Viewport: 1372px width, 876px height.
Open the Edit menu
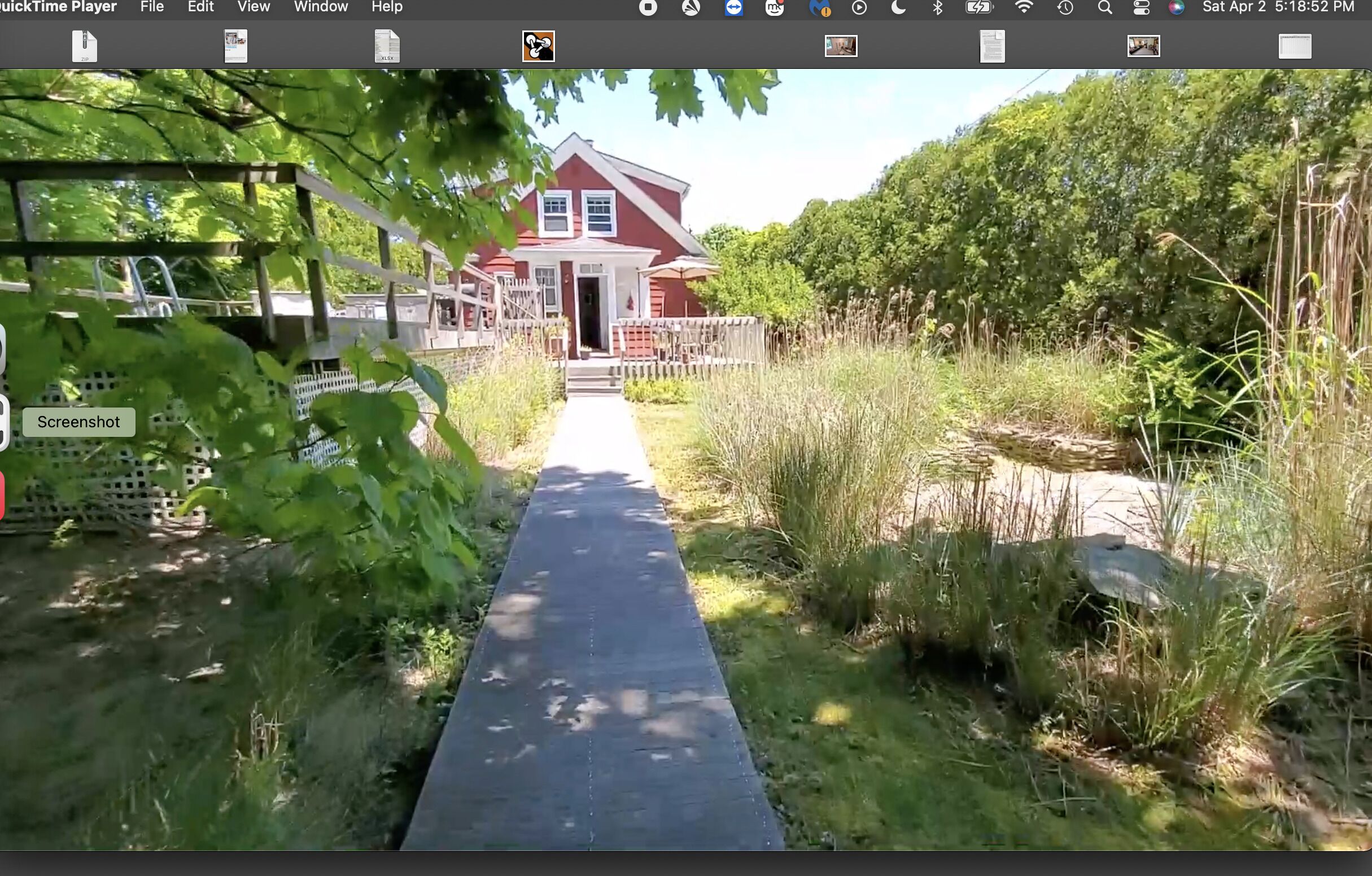coord(200,7)
